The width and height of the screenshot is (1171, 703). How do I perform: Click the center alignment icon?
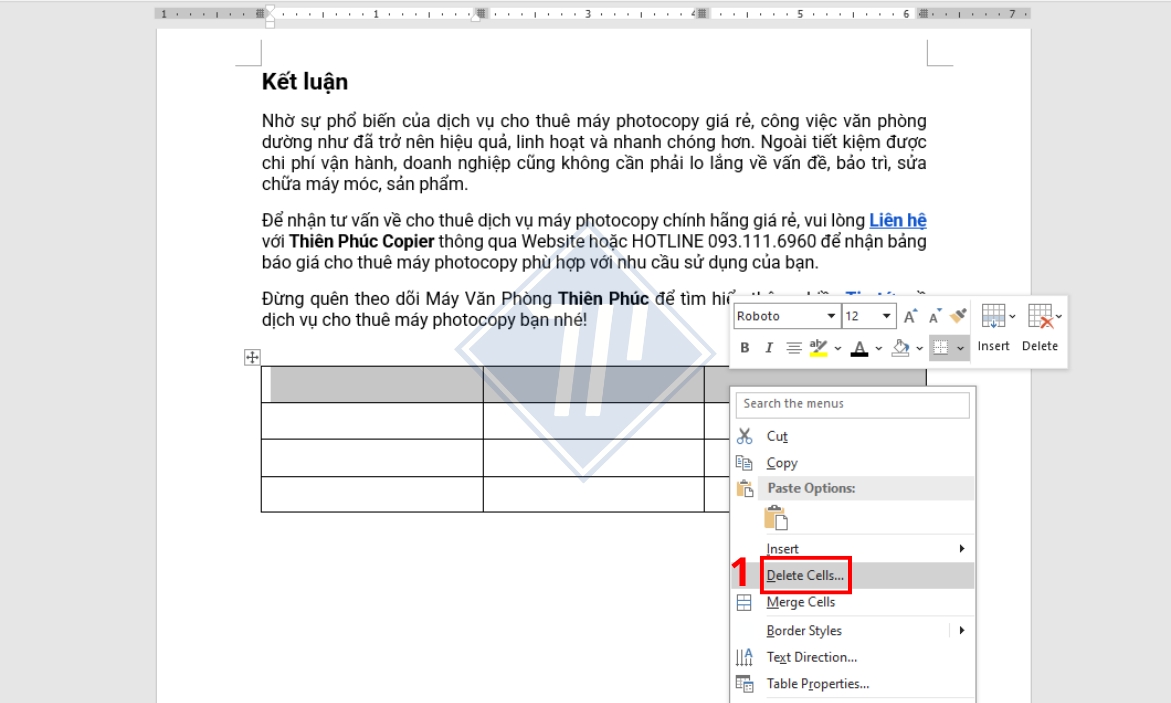794,348
